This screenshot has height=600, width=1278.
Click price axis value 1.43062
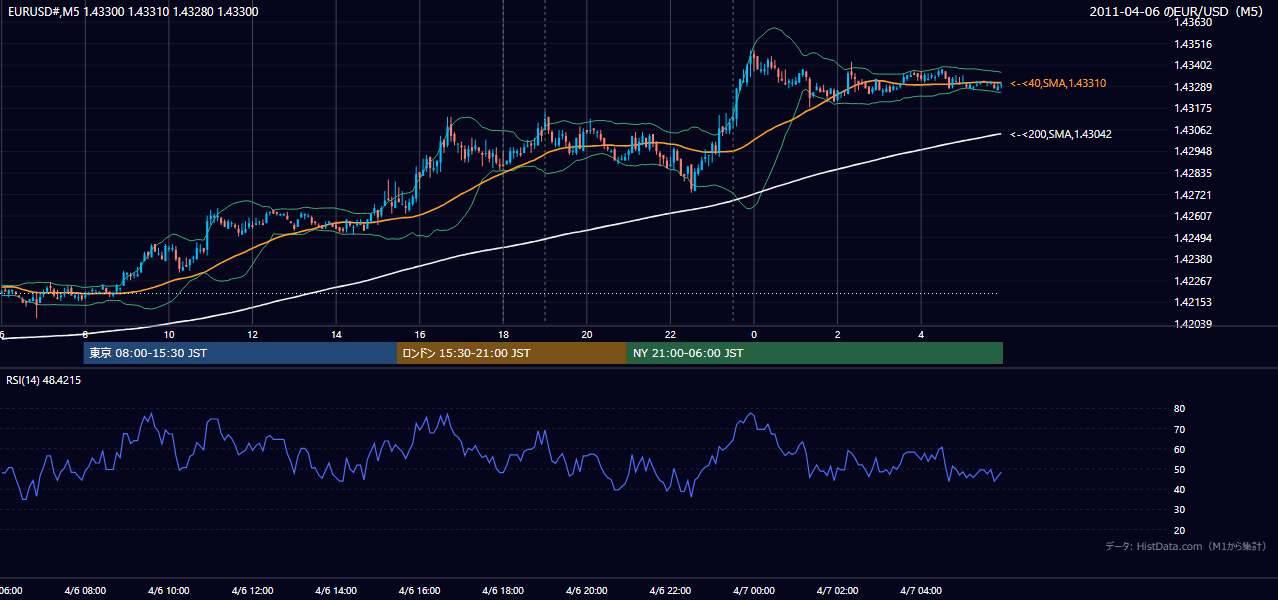pos(1192,130)
